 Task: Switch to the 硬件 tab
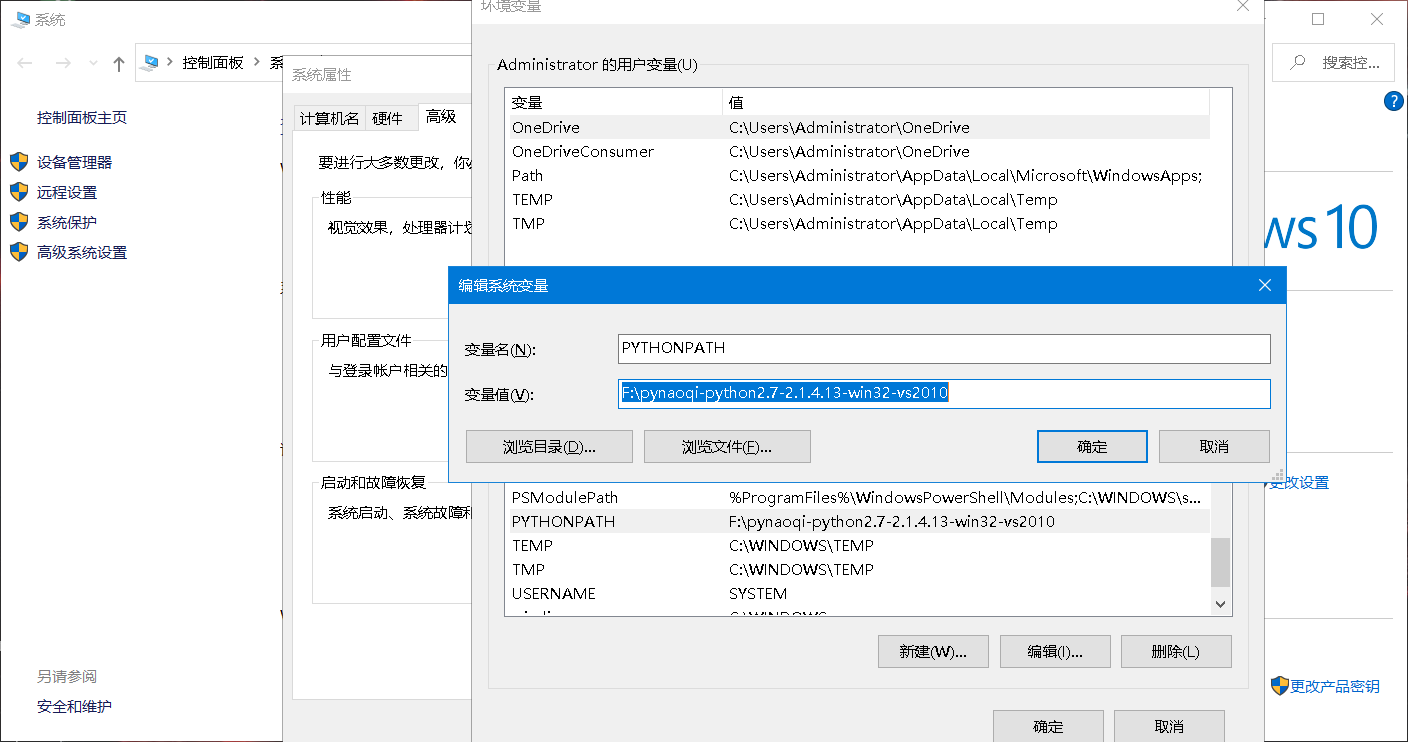point(391,117)
